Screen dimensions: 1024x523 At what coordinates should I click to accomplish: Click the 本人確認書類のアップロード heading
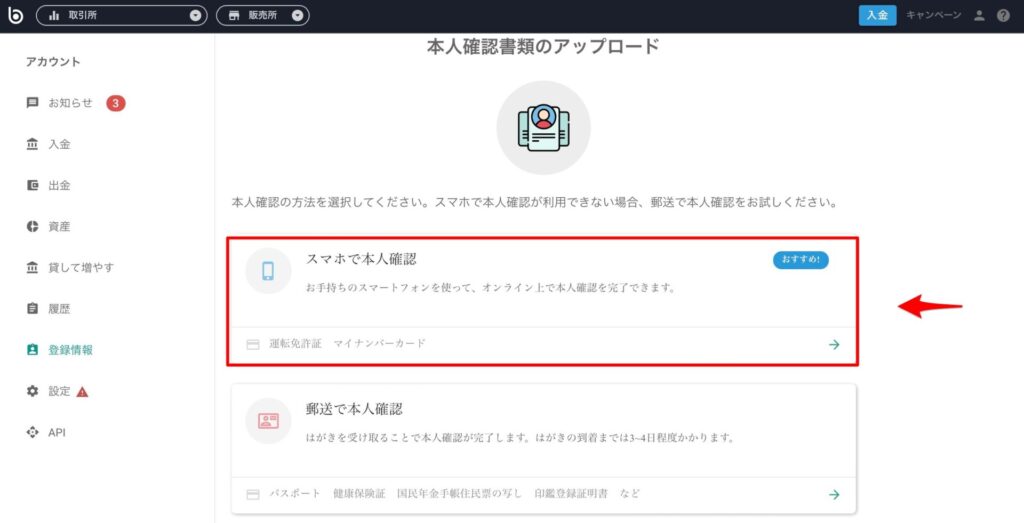click(543, 46)
